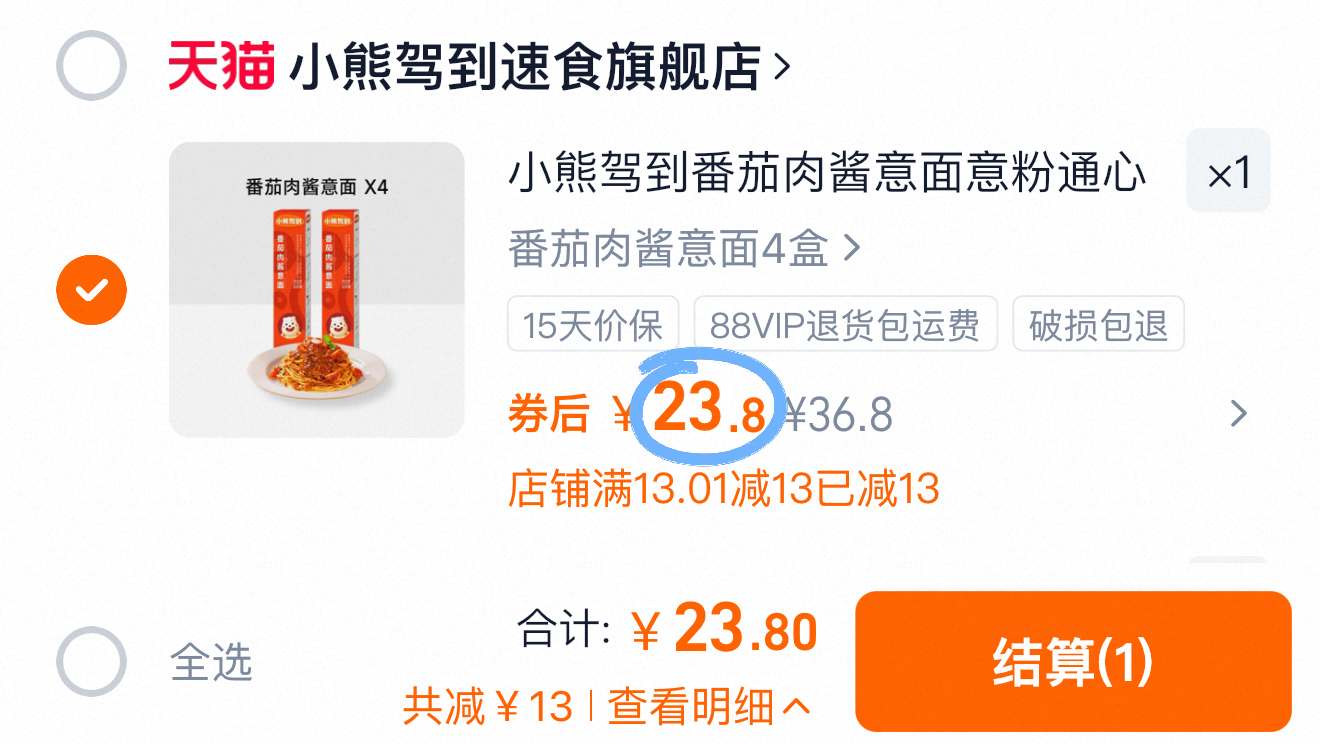Open the pasta product thumbnail image

[x=317, y=290]
